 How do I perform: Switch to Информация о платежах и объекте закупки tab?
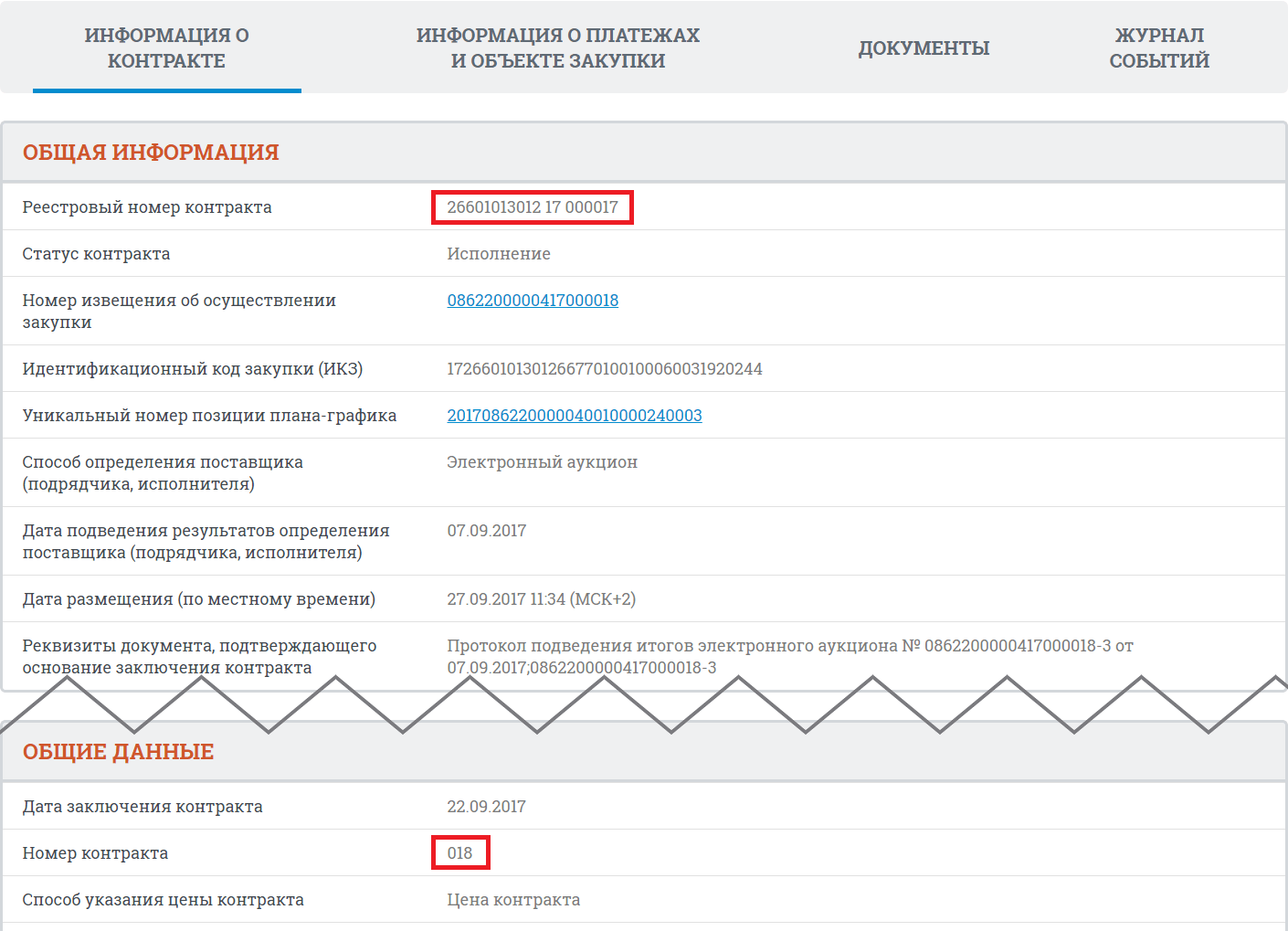pyautogui.click(x=557, y=48)
